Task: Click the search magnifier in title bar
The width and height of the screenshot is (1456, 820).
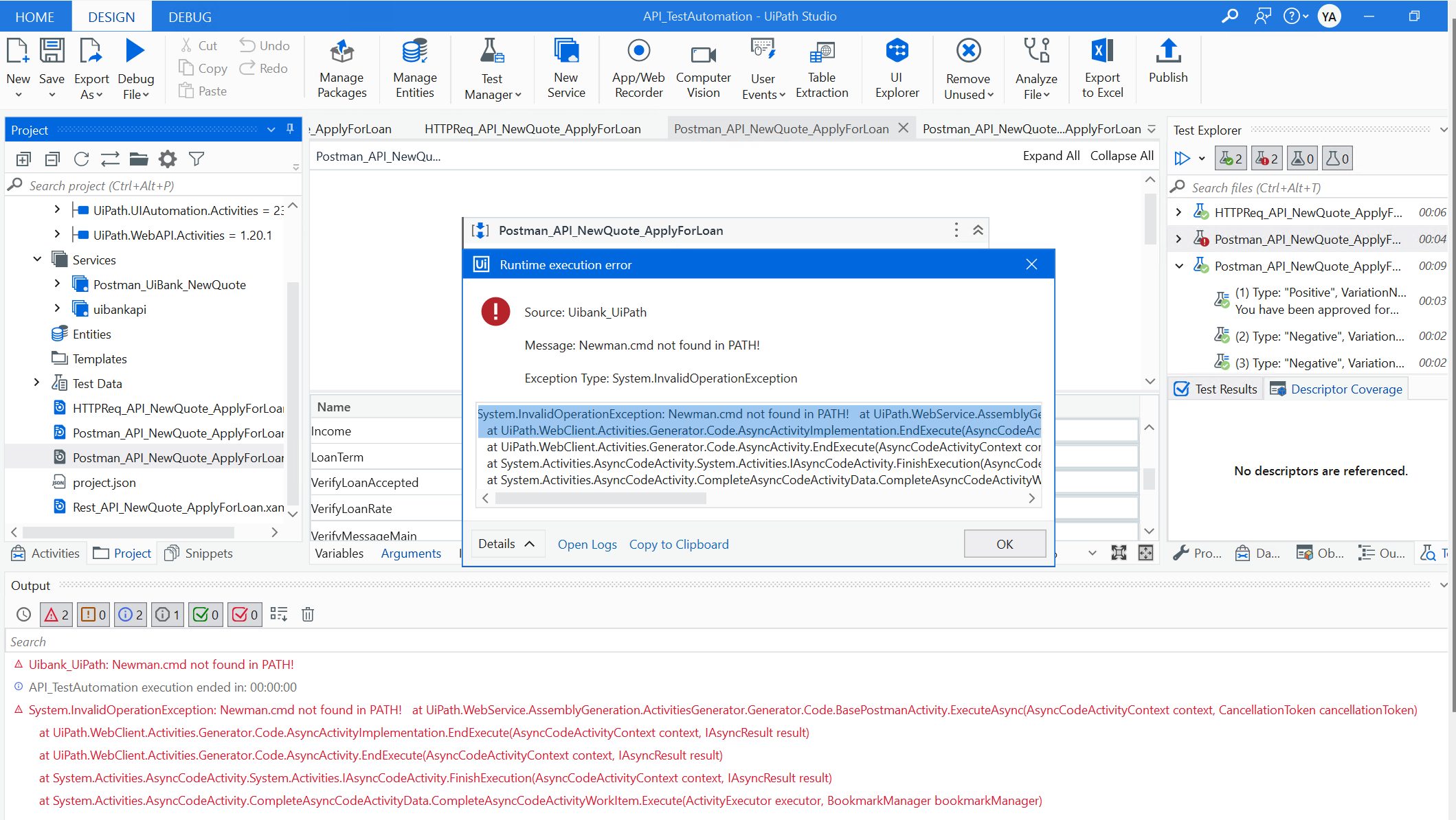Action: pyautogui.click(x=1229, y=16)
